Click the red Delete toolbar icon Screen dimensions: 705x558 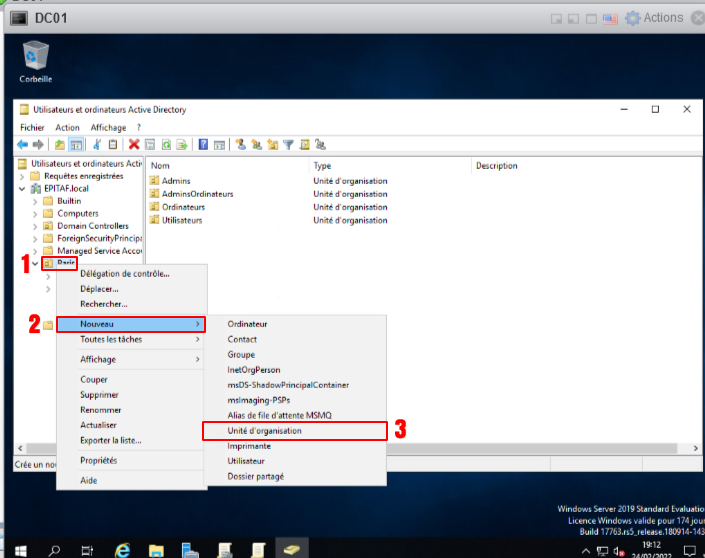pos(134,145)
